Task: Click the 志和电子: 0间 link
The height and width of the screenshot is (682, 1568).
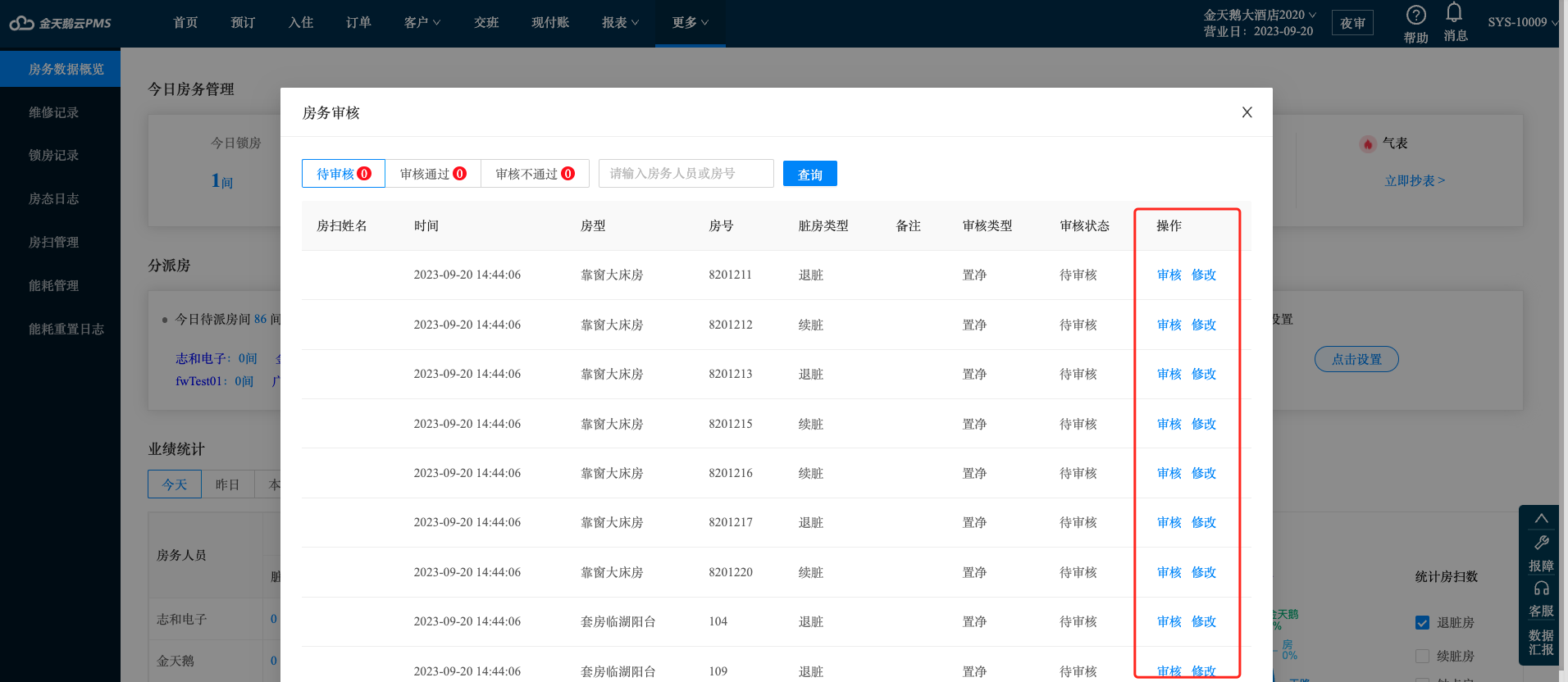Action: [x=217, y=359]
